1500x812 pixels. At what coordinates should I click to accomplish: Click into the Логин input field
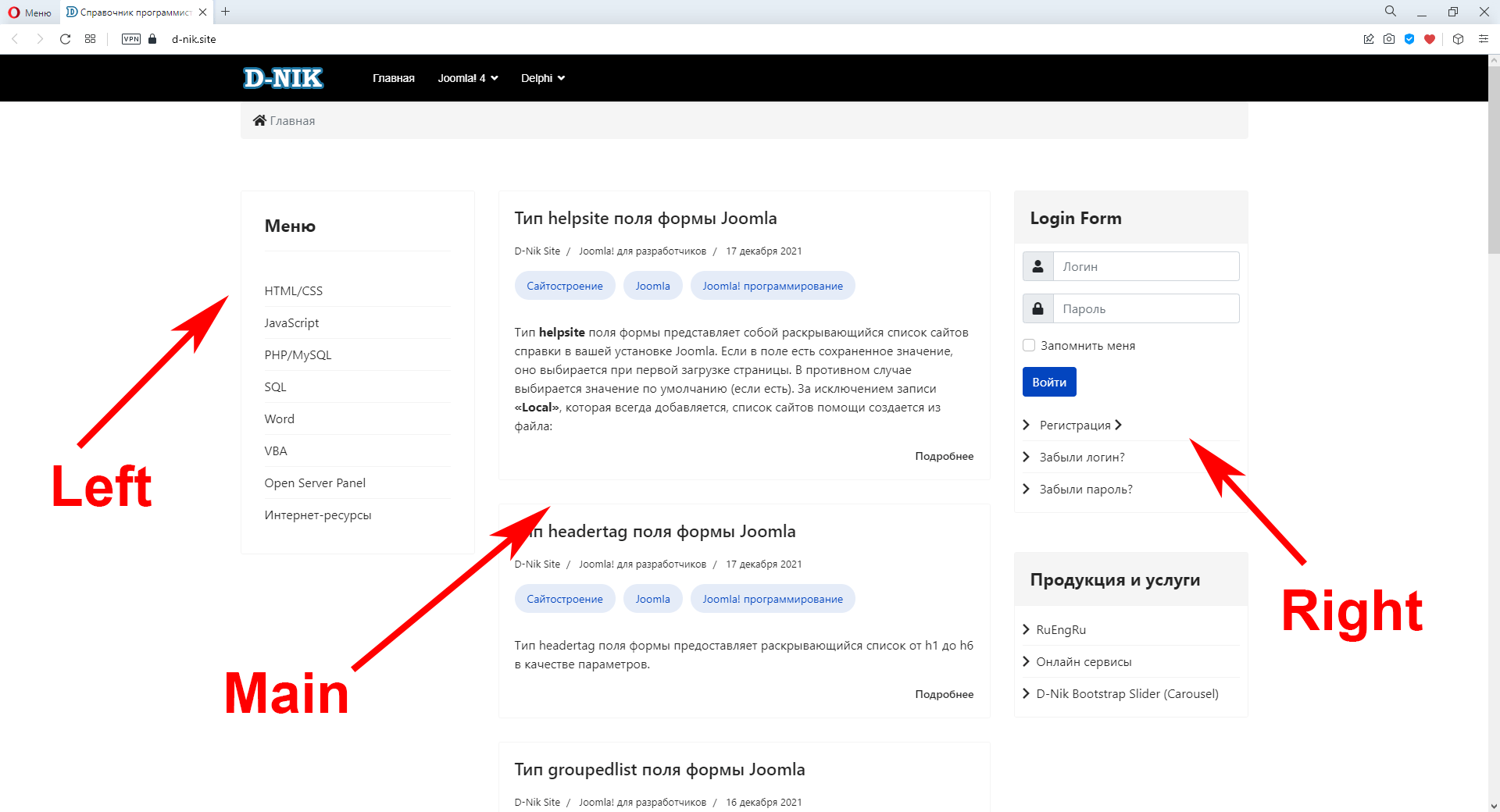(x=1146, y=266)
